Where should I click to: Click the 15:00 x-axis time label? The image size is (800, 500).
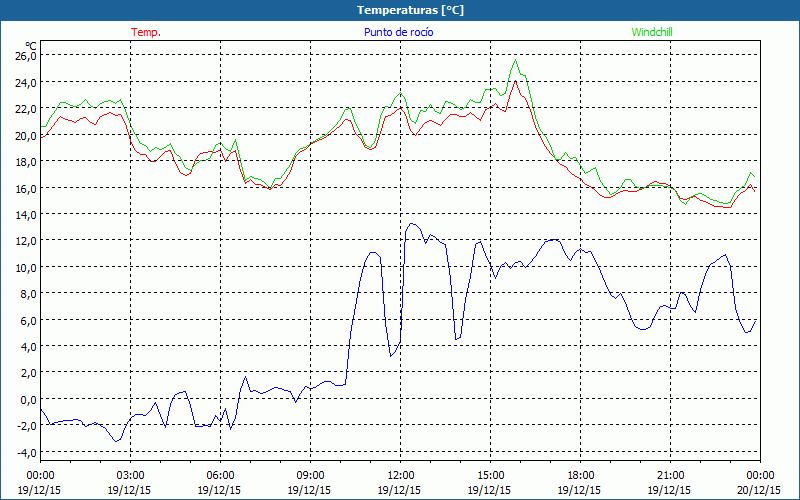tap(490, 476)
